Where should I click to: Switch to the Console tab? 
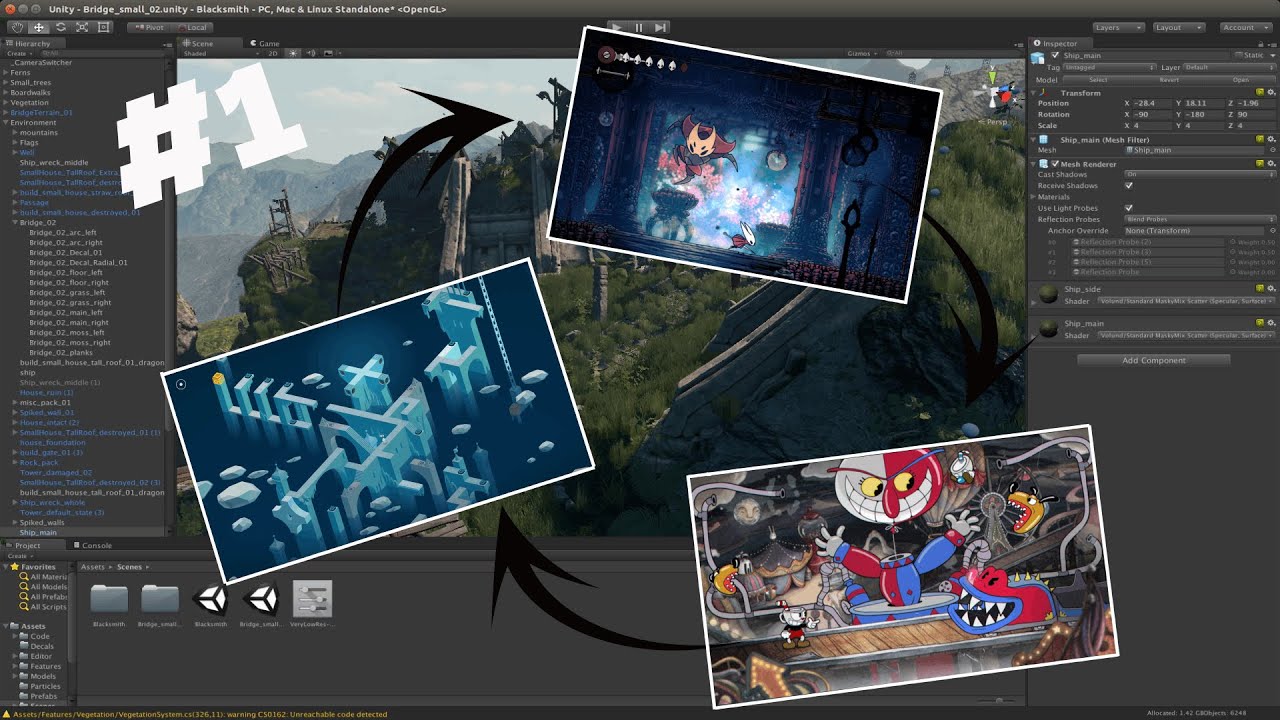point(93,545)
